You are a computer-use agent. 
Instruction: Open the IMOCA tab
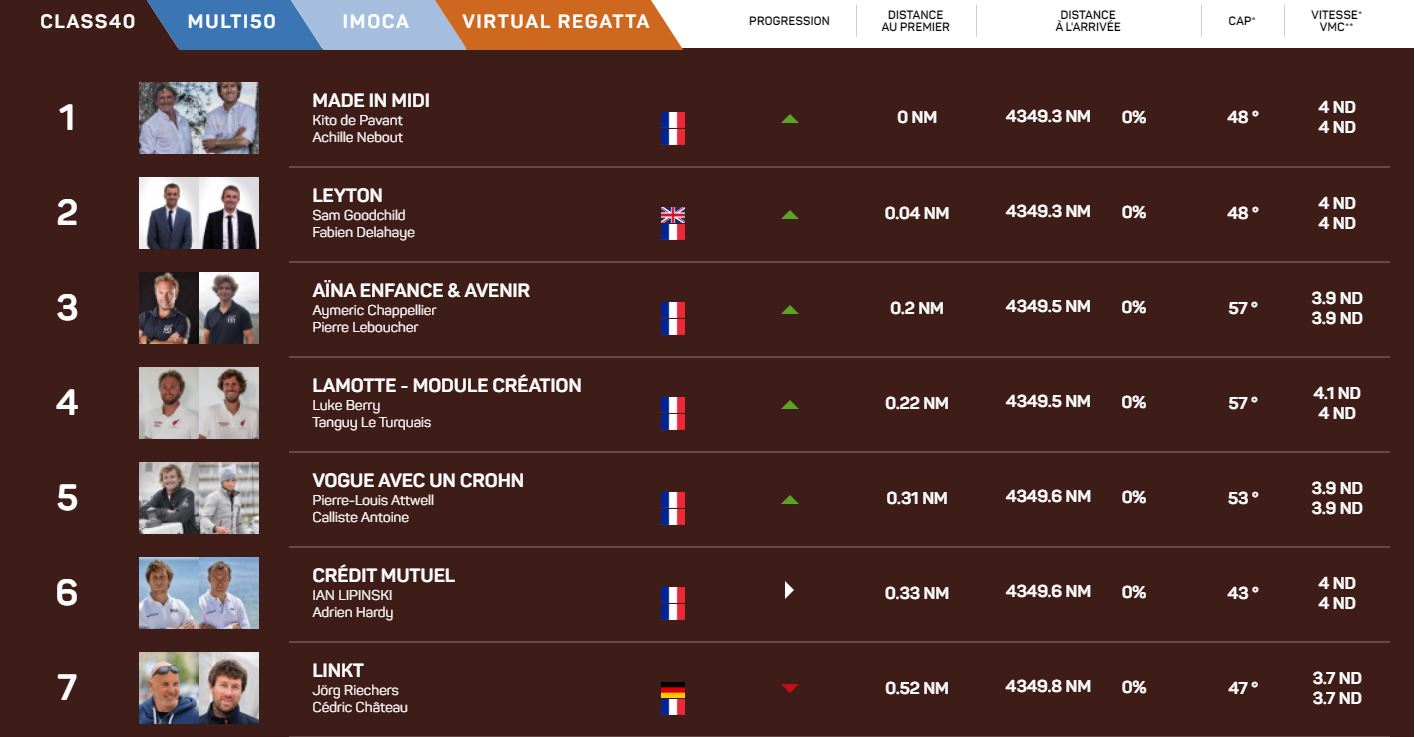click(x=375, y=22)
